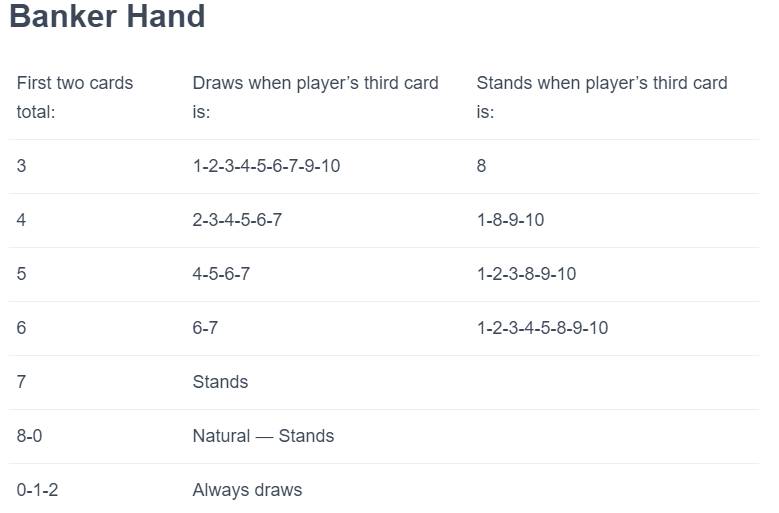Viewport: 779px width, 513px height.
Task: Click draw values 2-3-4-5-6-7
Action: pos(237,220)
